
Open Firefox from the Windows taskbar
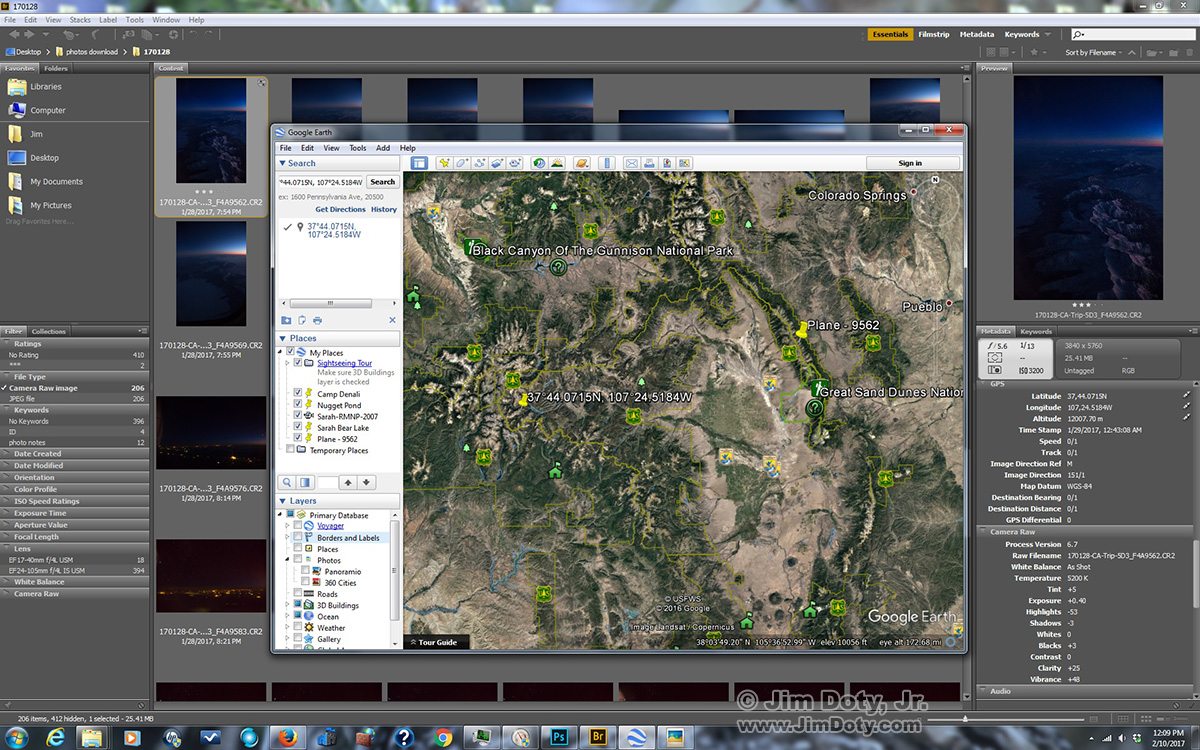coord(288,738)
